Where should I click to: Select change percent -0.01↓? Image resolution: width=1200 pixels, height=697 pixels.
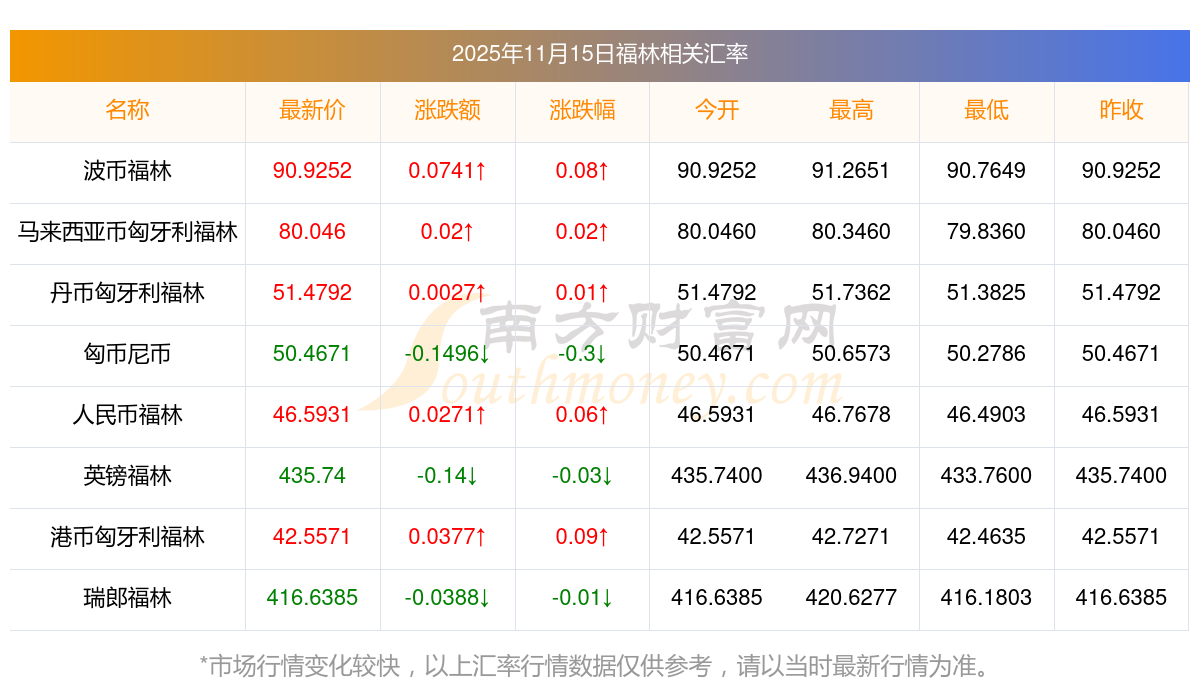(x=582, y=598)
